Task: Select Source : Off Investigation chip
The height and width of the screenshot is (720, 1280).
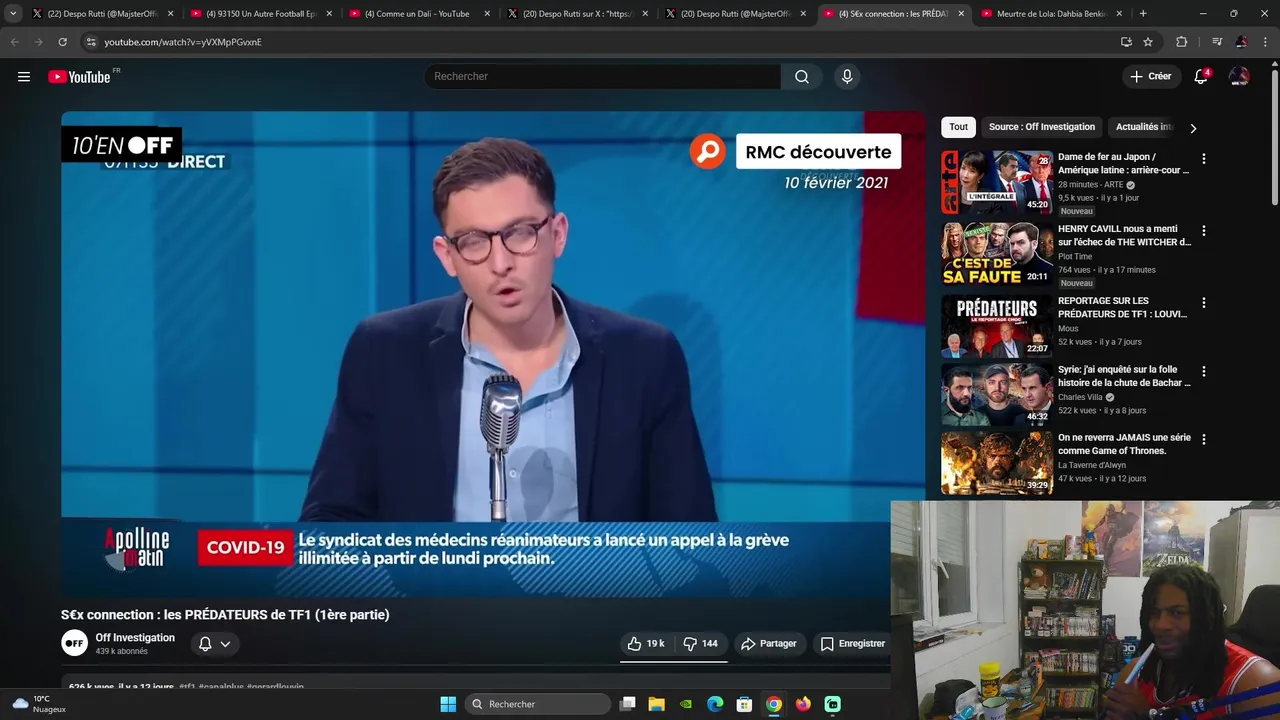Action: [1042, 127]
